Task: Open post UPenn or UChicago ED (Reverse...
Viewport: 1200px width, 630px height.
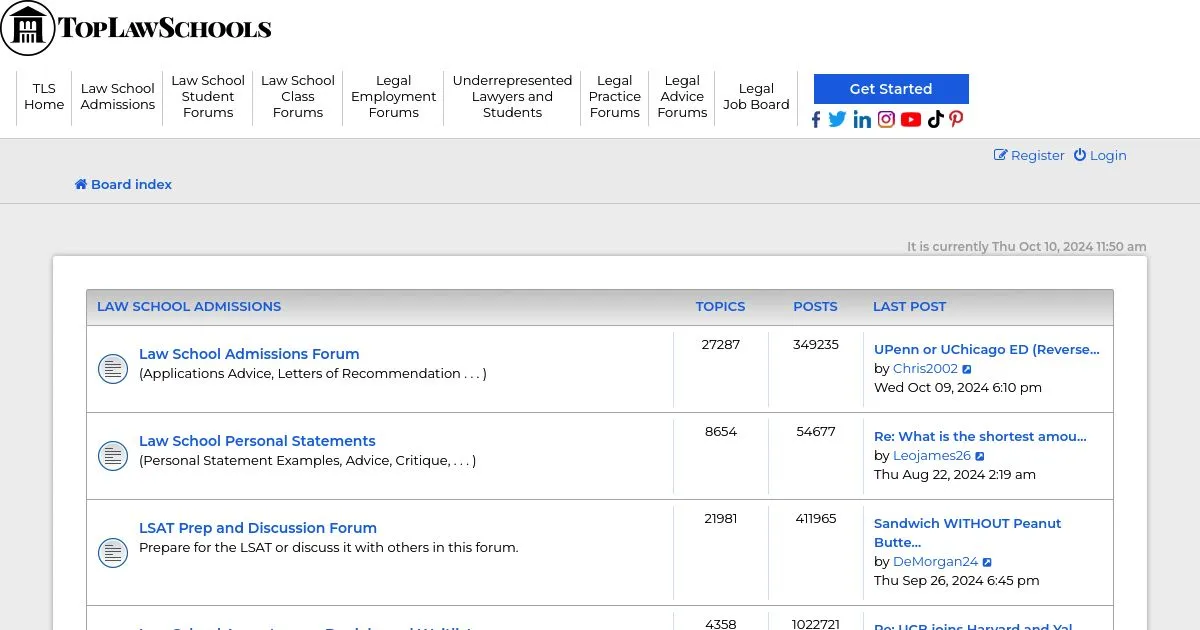Action: point(987,350)
